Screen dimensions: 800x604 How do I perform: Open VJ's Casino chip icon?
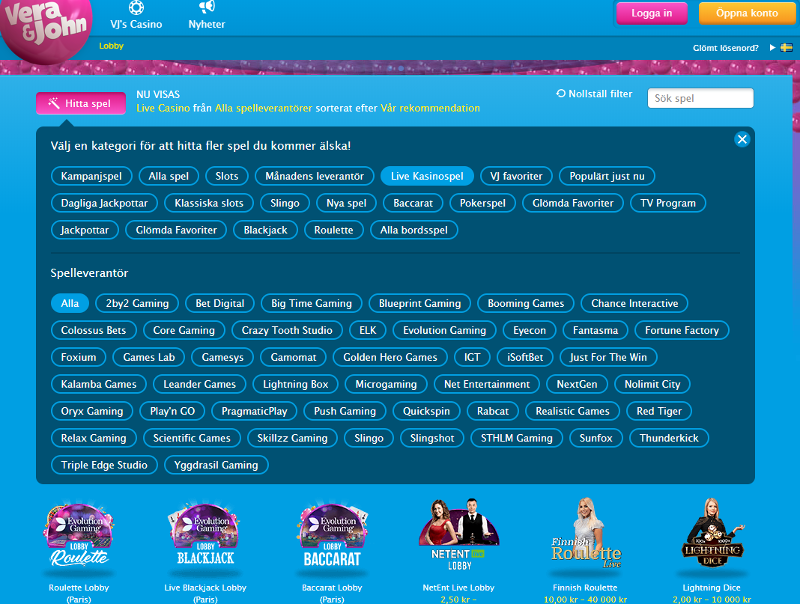point(136,7)
